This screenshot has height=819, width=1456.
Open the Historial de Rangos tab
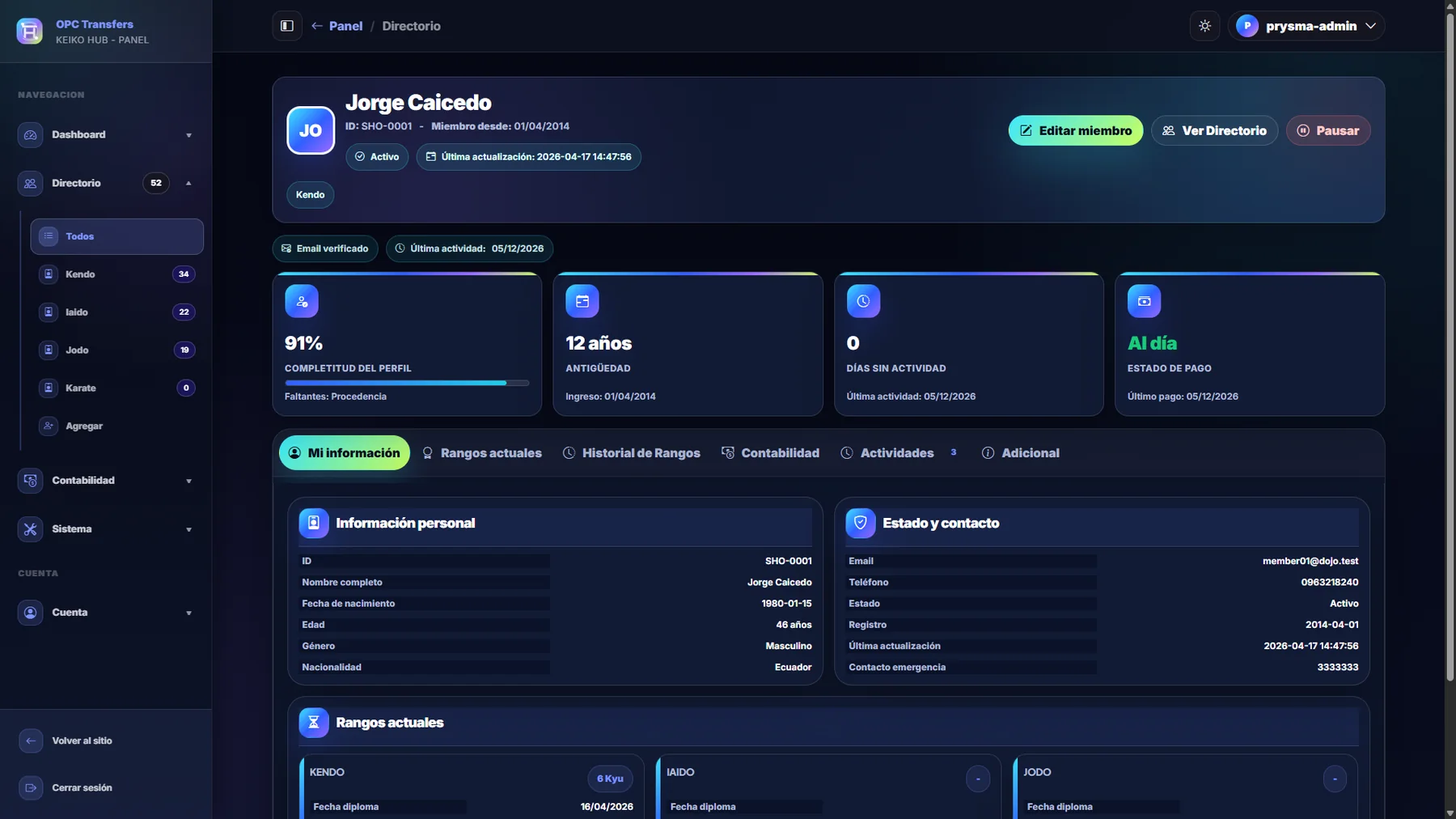[632, 453]
